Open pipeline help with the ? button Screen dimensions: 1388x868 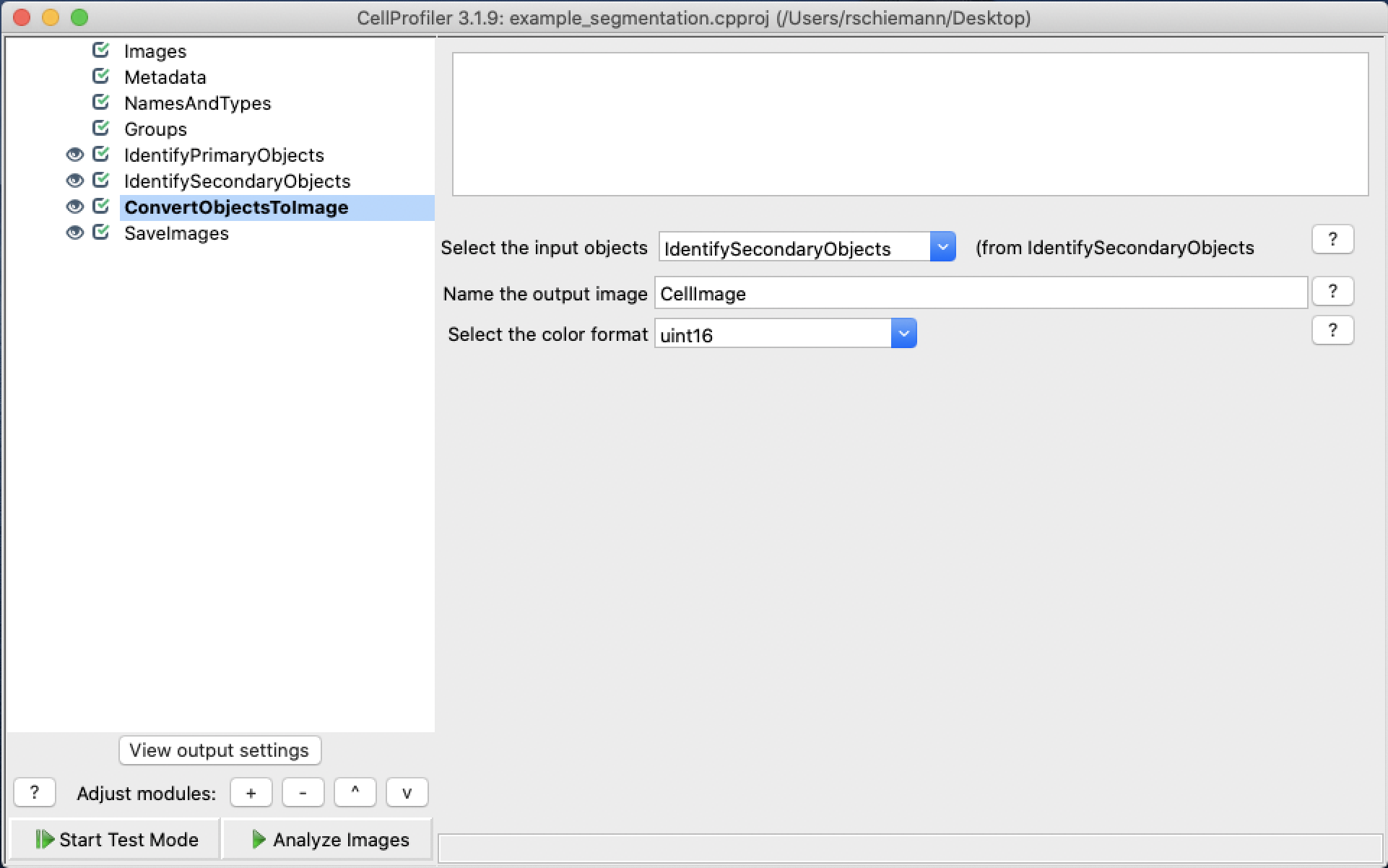click(x=34, y=793)
